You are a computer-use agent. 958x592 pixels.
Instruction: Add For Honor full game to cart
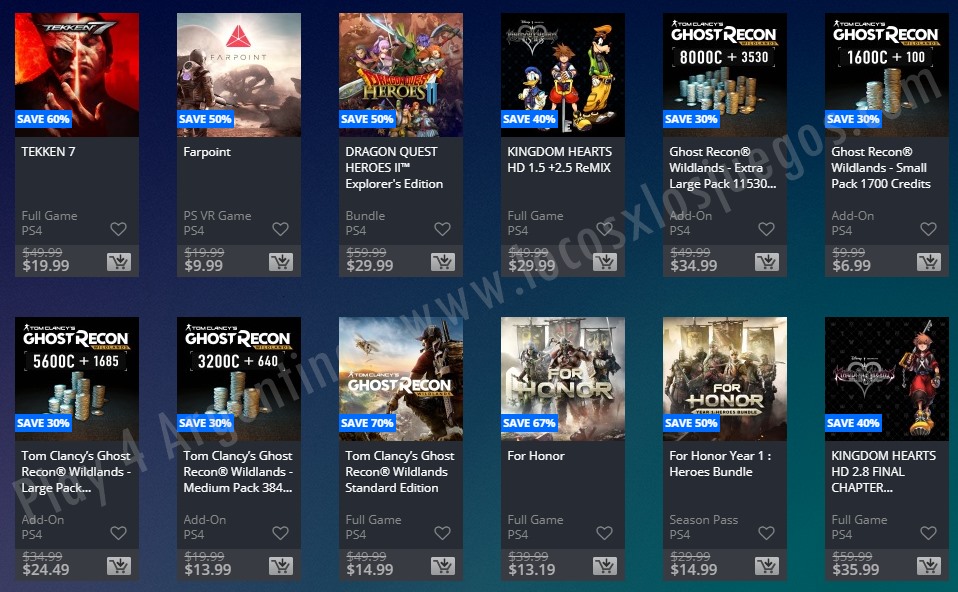(605, 566)
